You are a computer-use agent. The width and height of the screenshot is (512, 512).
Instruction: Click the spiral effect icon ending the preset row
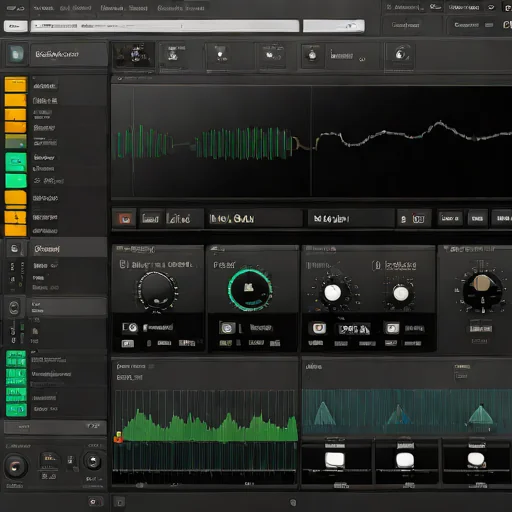pos(400,54)
